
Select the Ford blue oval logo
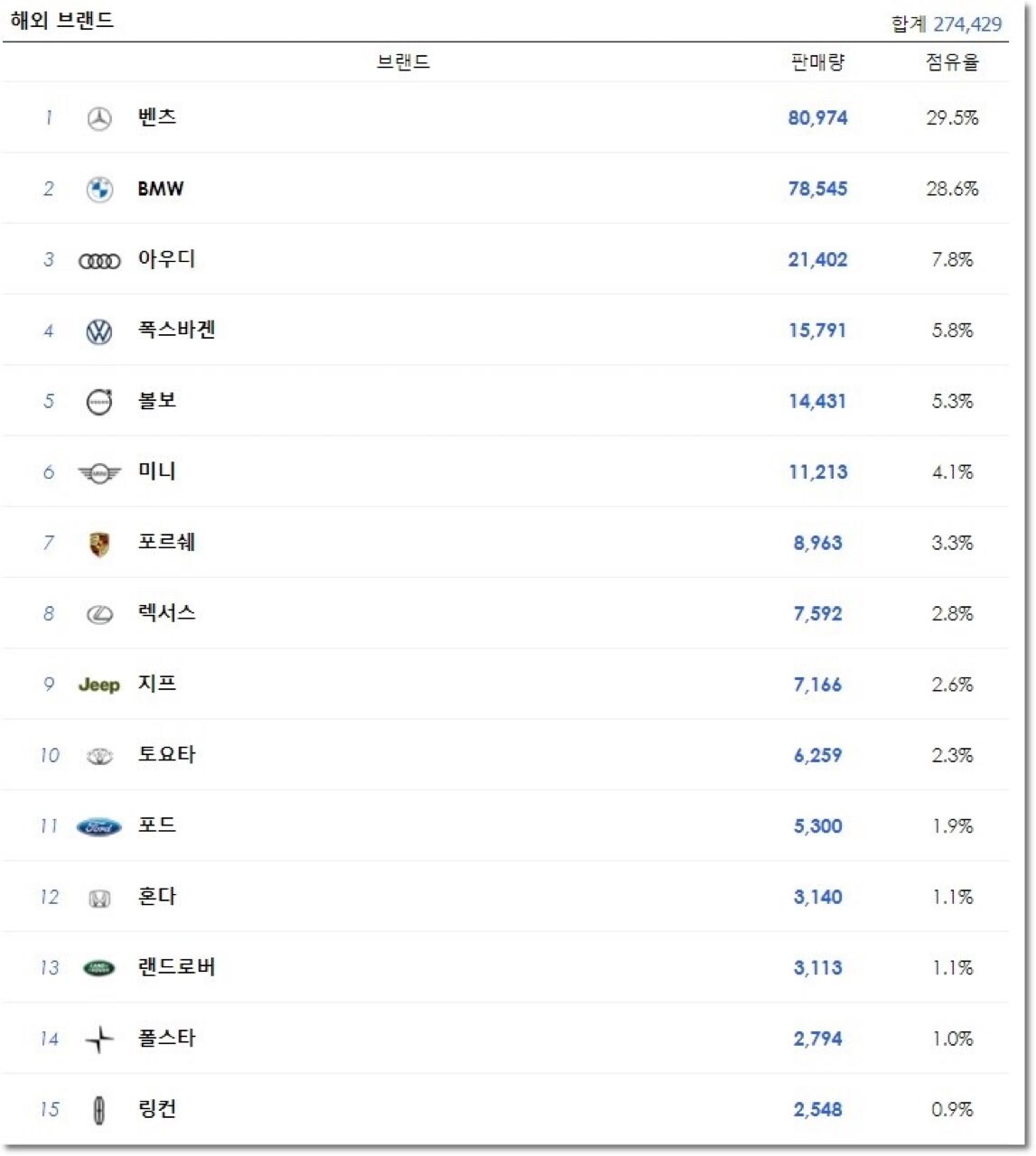pyautogui.click(x=99, y=826)
